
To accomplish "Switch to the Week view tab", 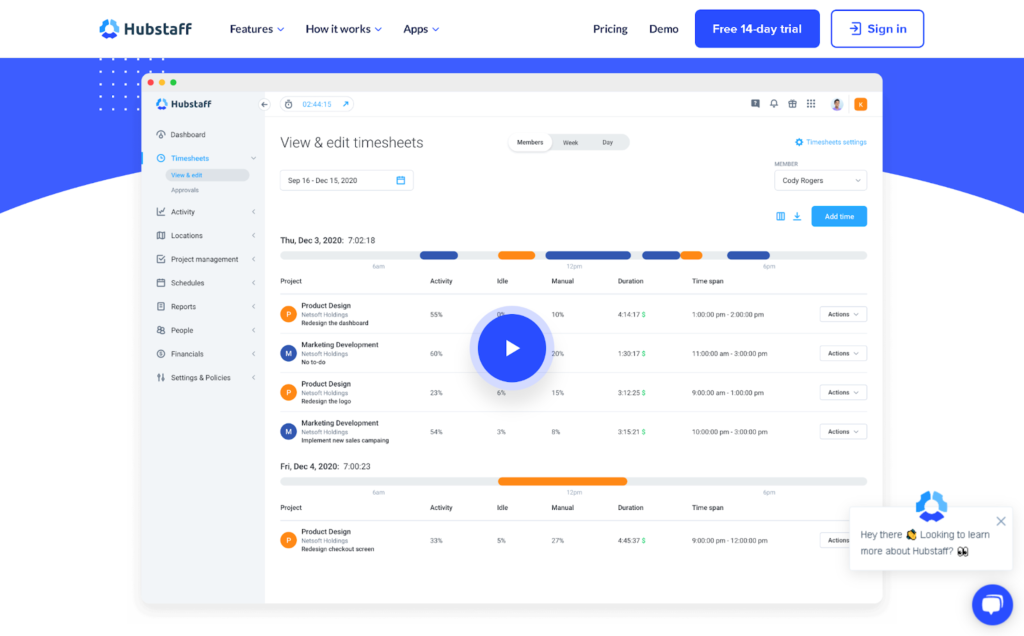I will pyautogui.click(x=570, y=142).
